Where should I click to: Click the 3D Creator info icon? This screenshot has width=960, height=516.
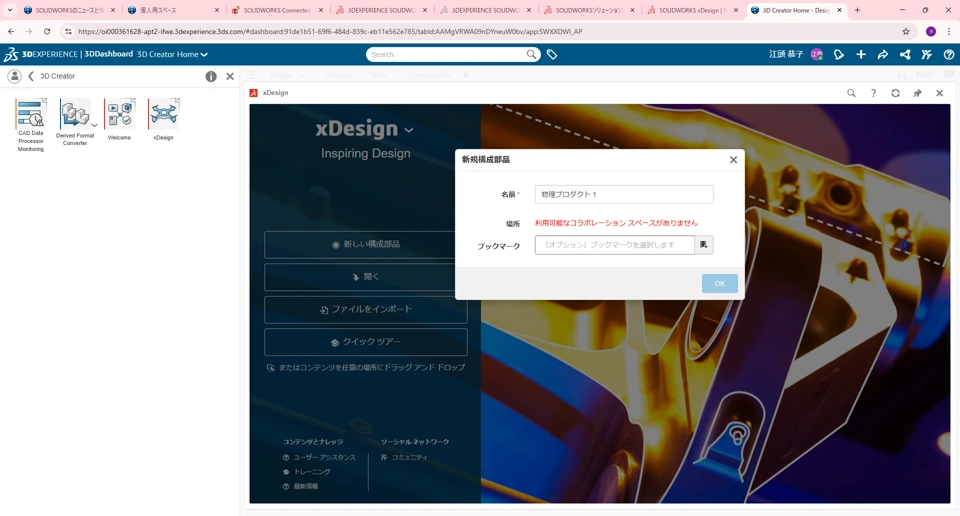211,77
